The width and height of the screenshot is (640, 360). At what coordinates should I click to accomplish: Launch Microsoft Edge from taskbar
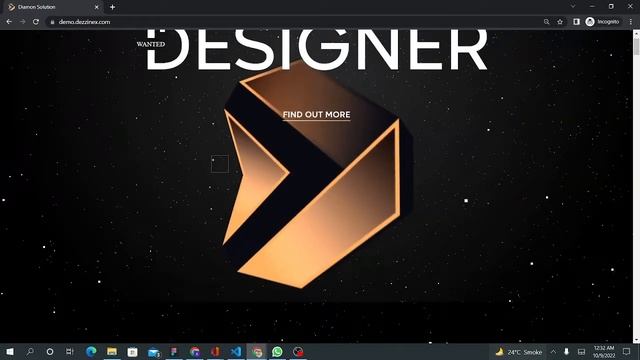click(91, 351)
